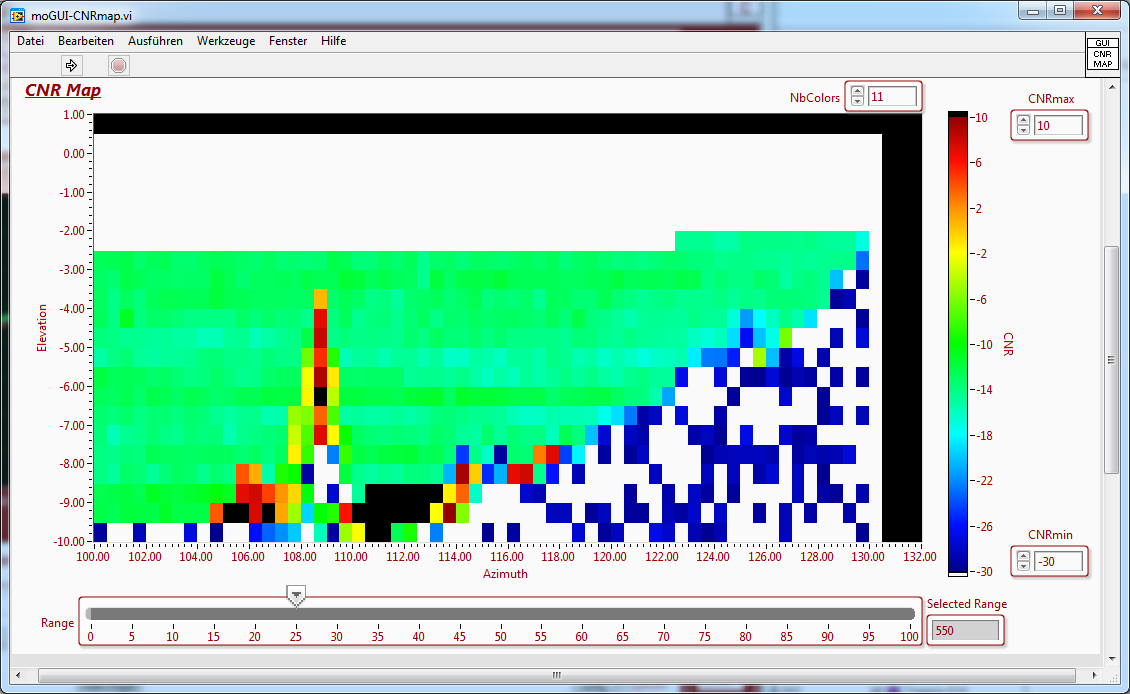The height and width of the screenshot is (694, 1130).
Task: Open the Bearbeiten menu
Action: (x=85, y=41)
